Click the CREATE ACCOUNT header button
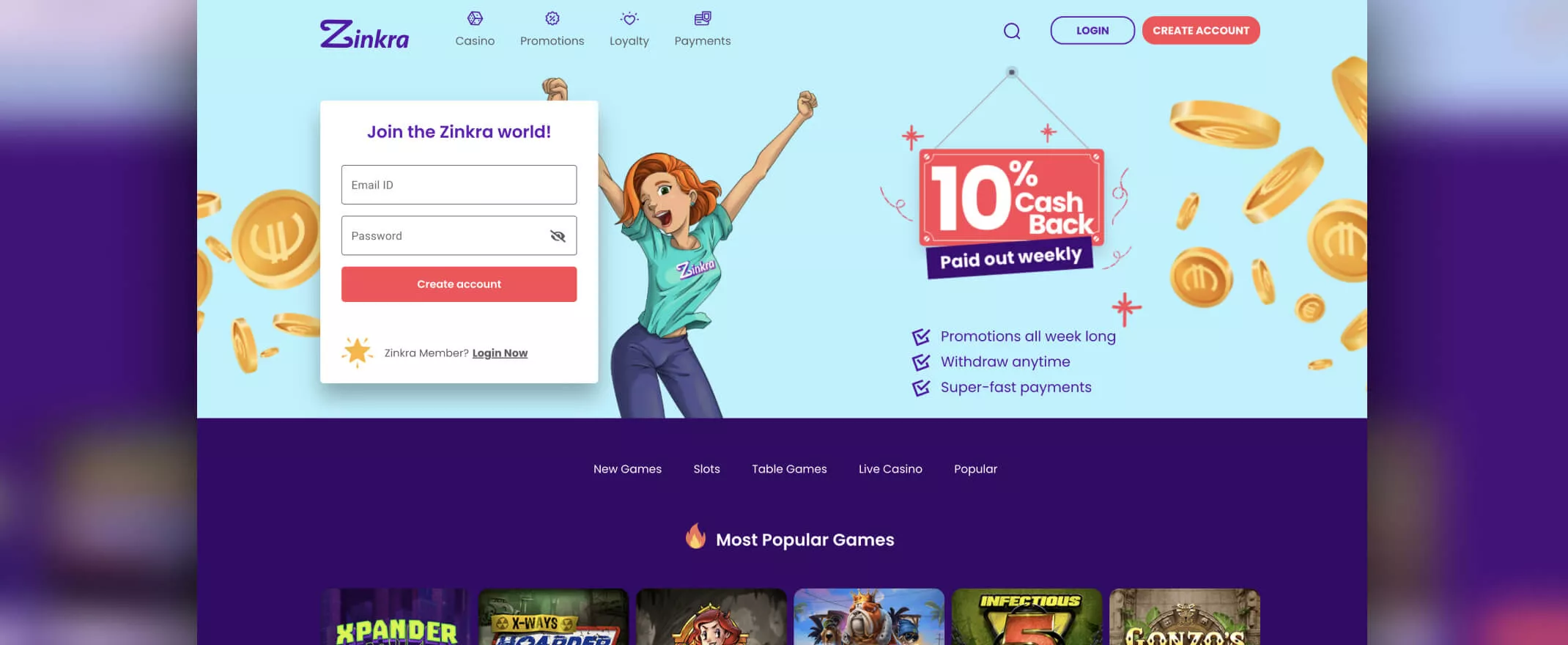1568x645 pixels. [1201, 30]
